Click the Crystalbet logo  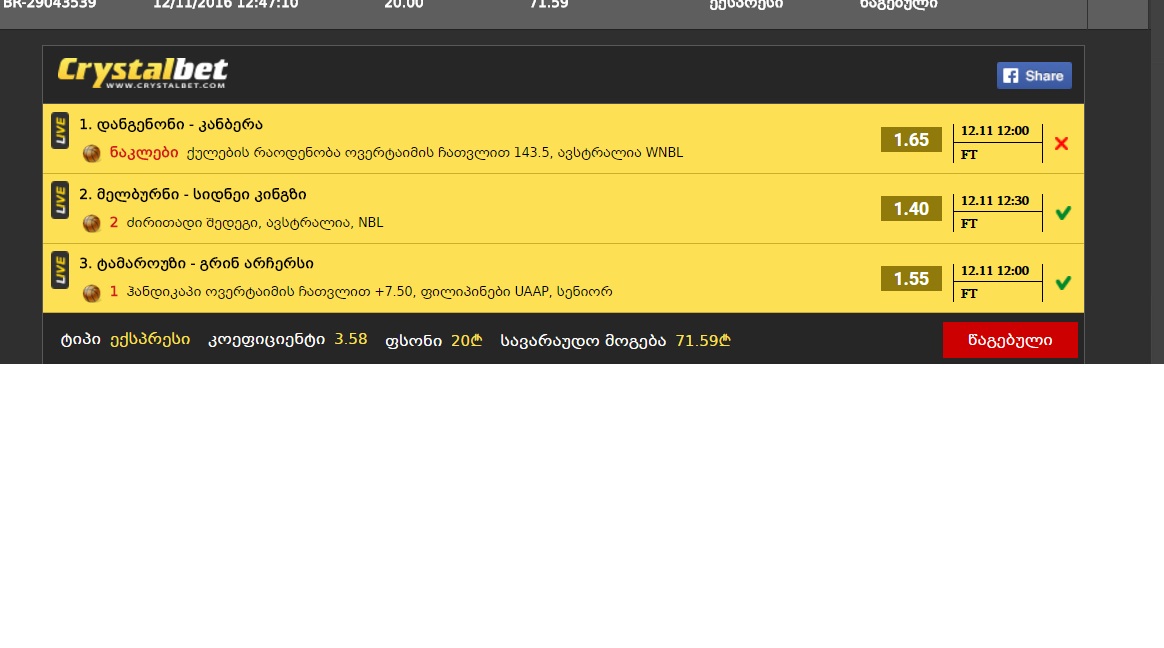(x=143, y=73)
